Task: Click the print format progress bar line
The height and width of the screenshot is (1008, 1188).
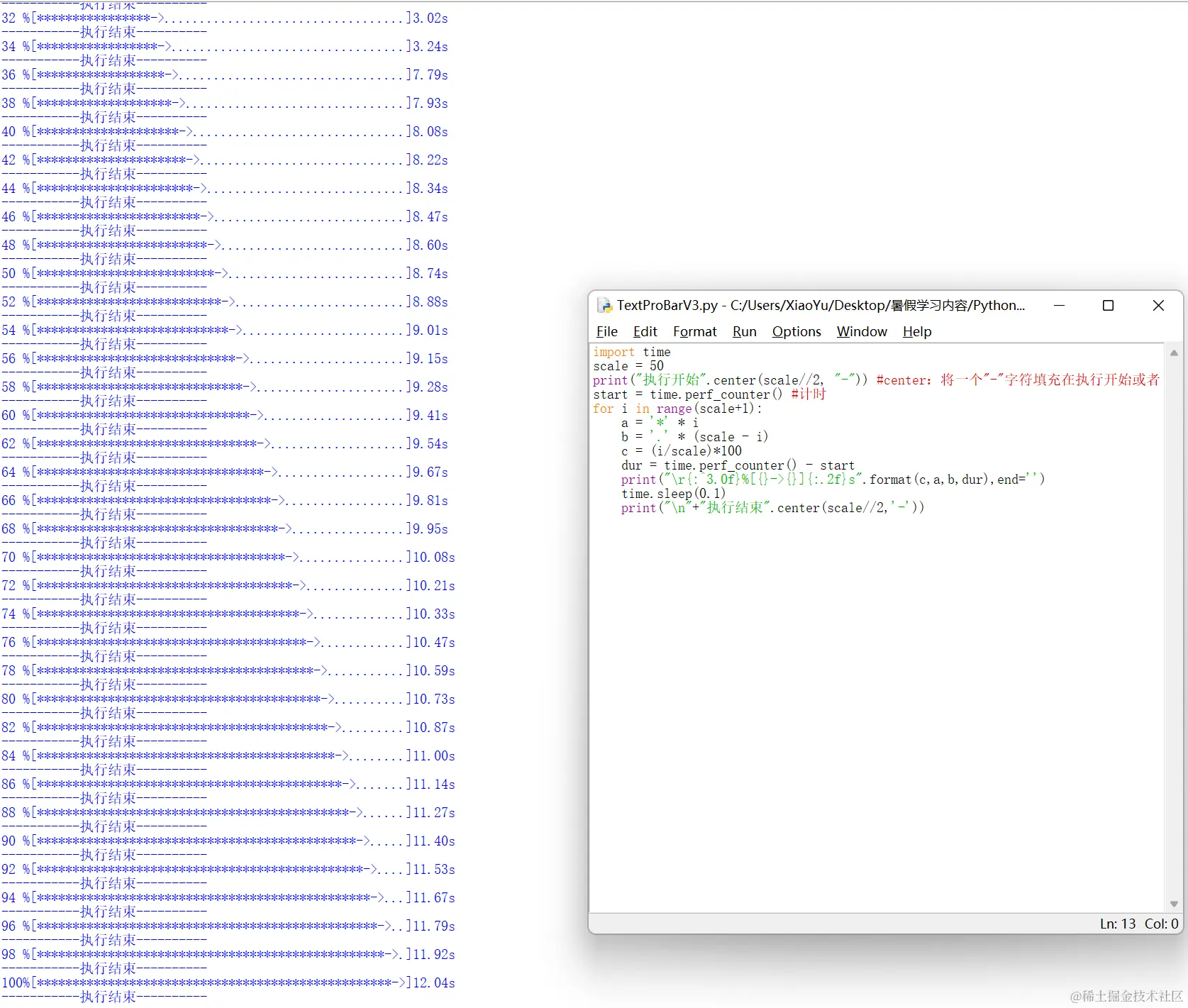Action: (x=833, y=480)
